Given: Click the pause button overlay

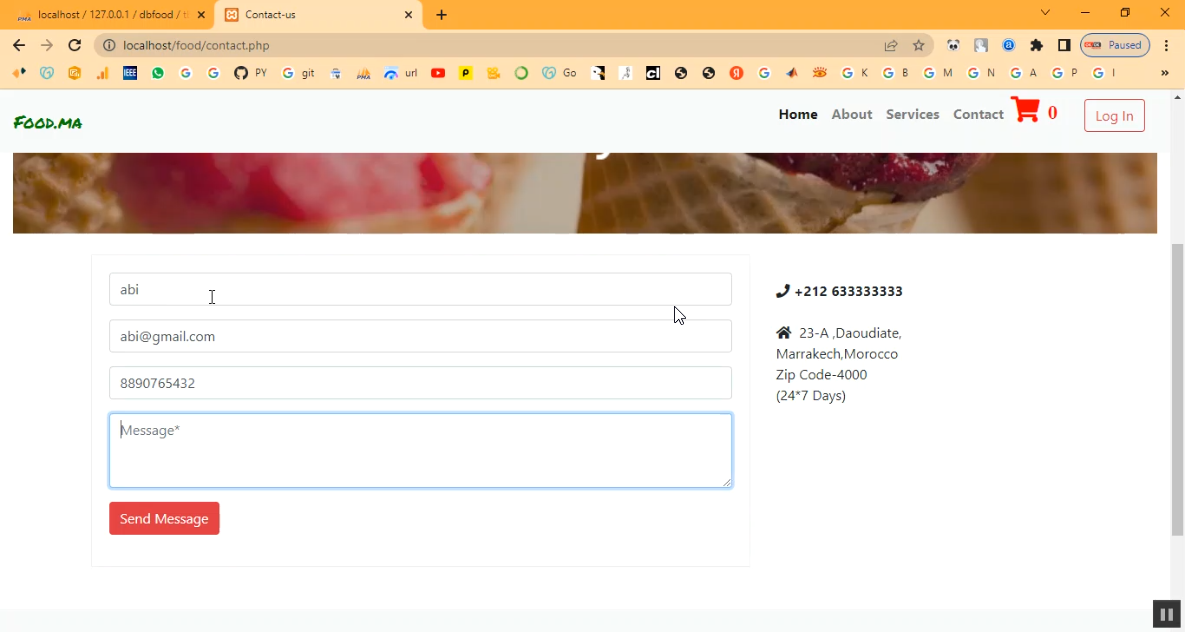Looking at the screenshot, I should [x=1166, y=614].
